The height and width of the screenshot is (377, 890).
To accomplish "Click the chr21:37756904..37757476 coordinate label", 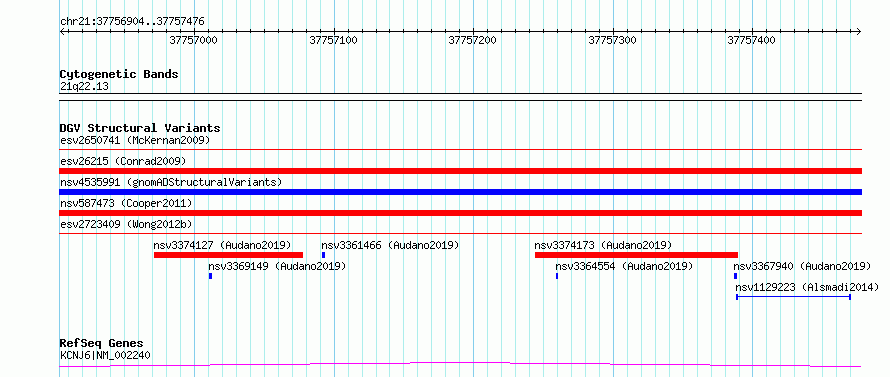I will click(x=132, y=22).
